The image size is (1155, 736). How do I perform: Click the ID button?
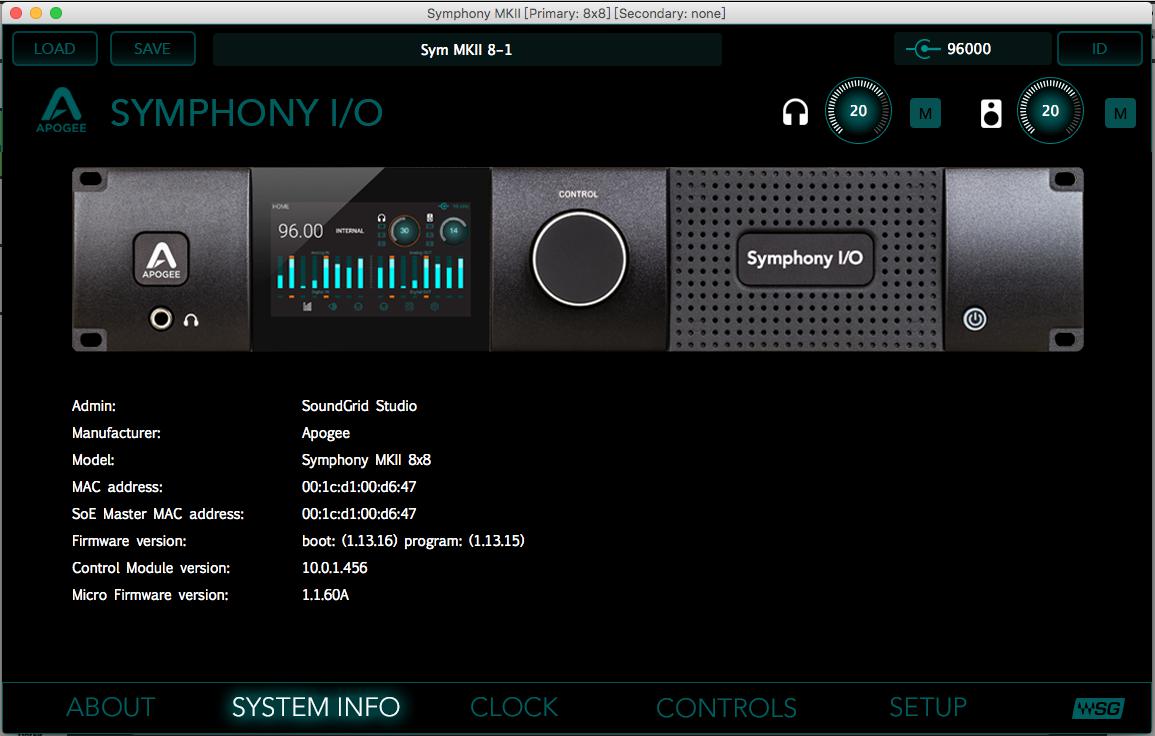pos(1099,48)
